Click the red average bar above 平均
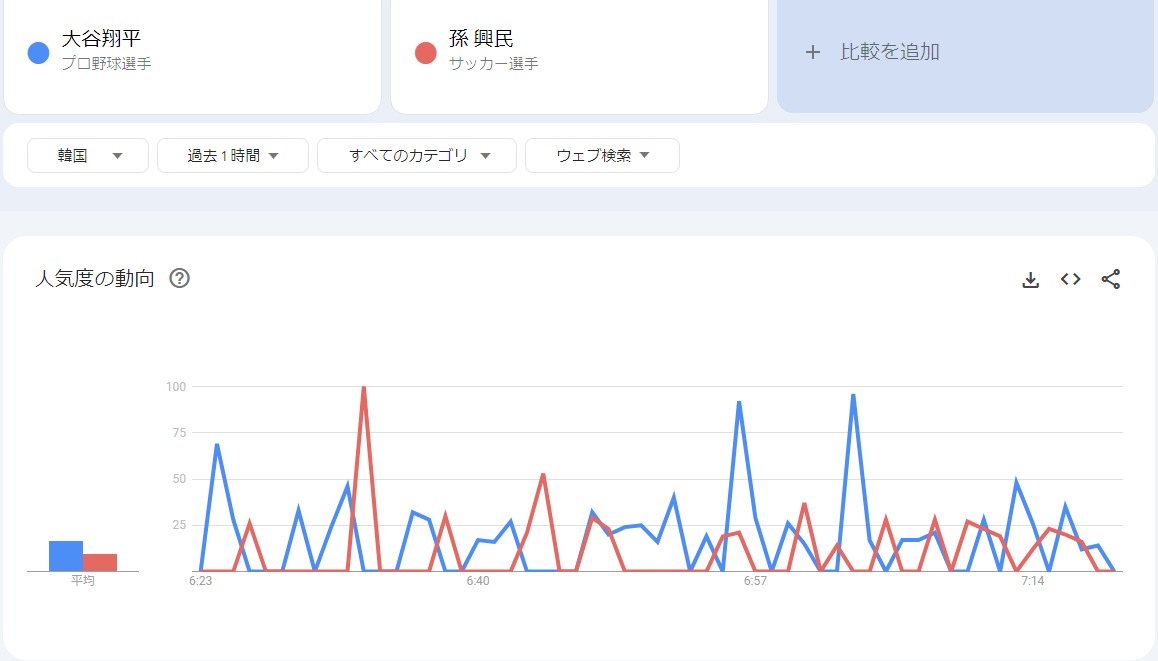The width and height of the screenshot is (1158, 661). click(100, 562)
